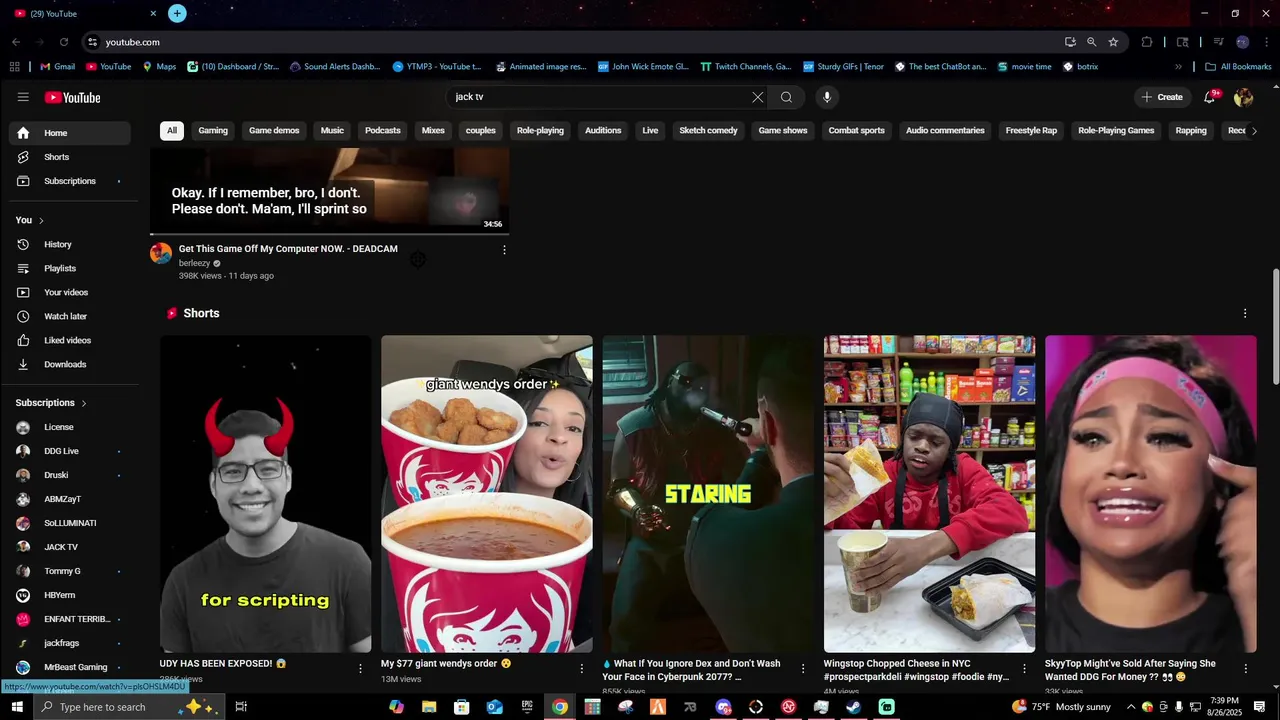
Task: Open more options for DEADCAM video
Action: coord(504,250)
